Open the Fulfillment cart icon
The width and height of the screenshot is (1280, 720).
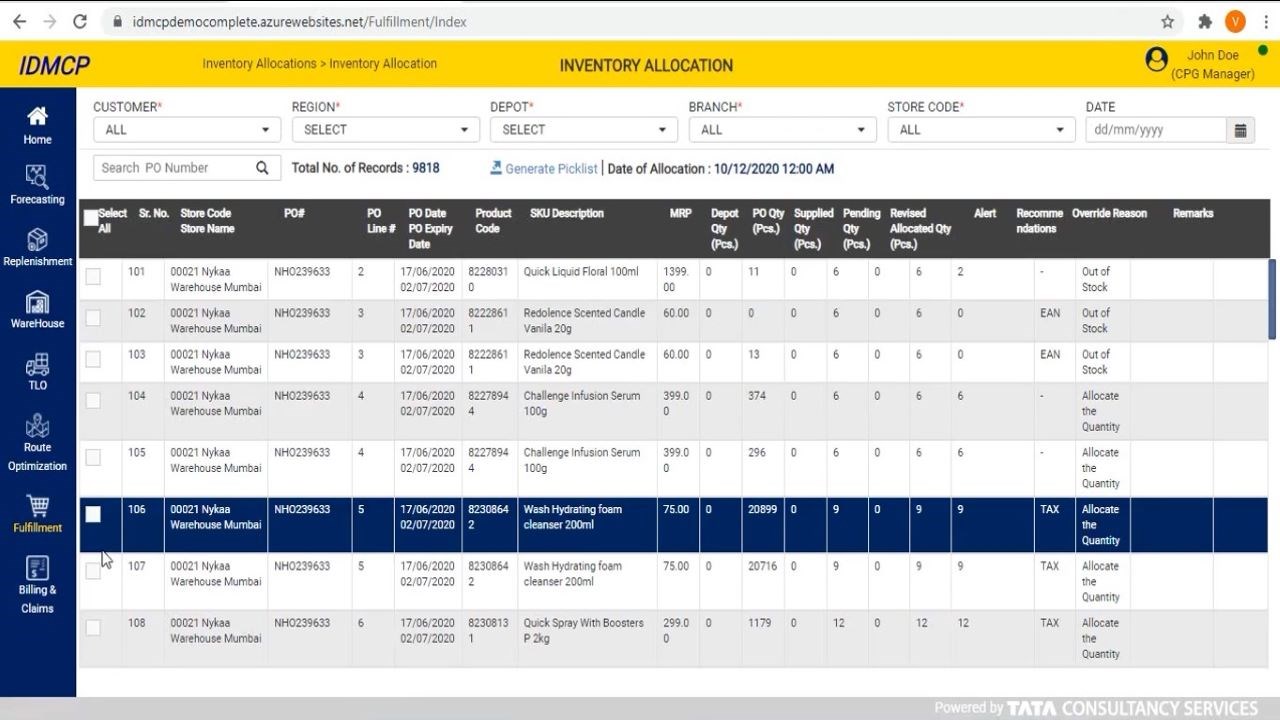pyautogui.click(x=37, y=506)
